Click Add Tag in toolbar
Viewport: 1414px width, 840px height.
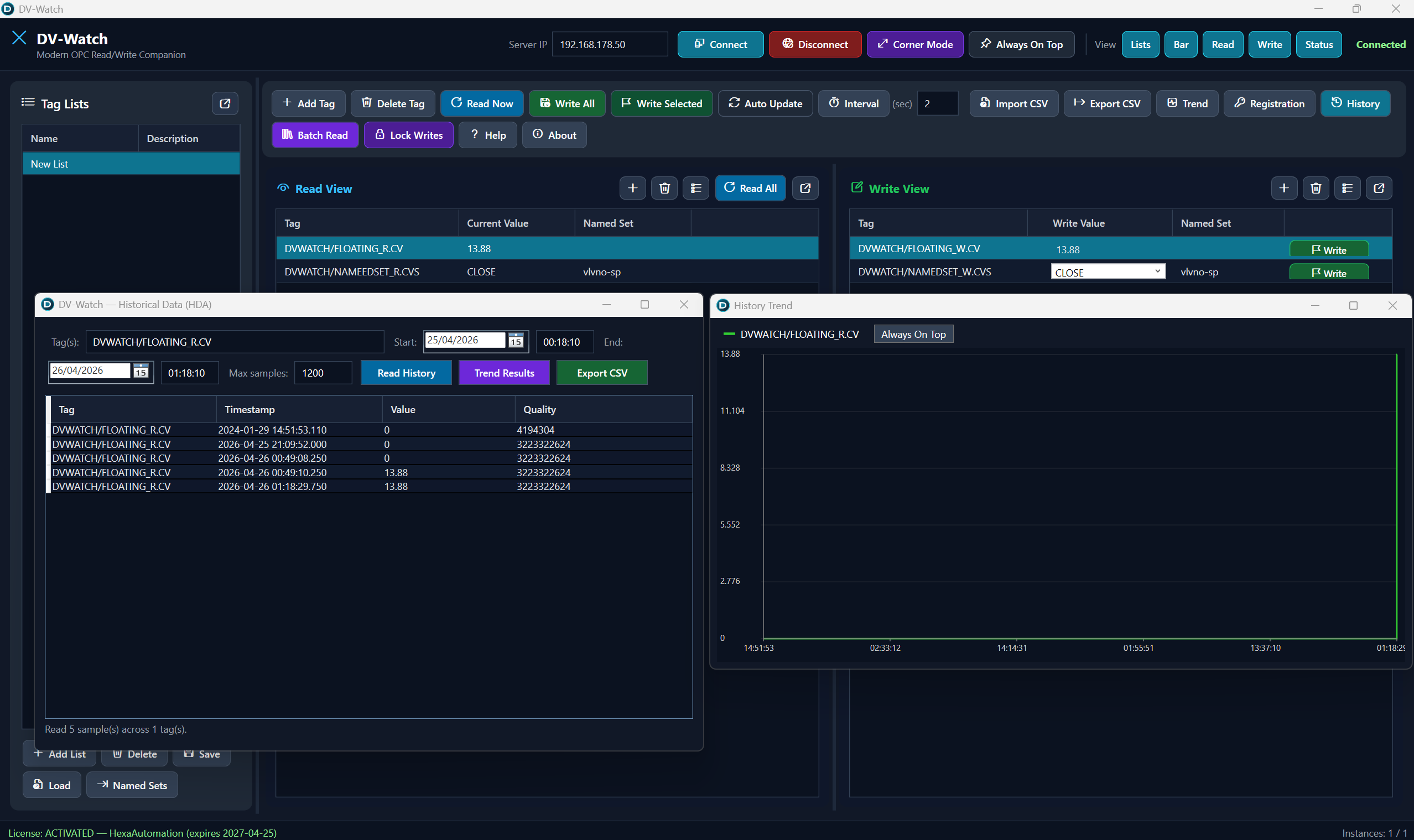pos(308,103)
